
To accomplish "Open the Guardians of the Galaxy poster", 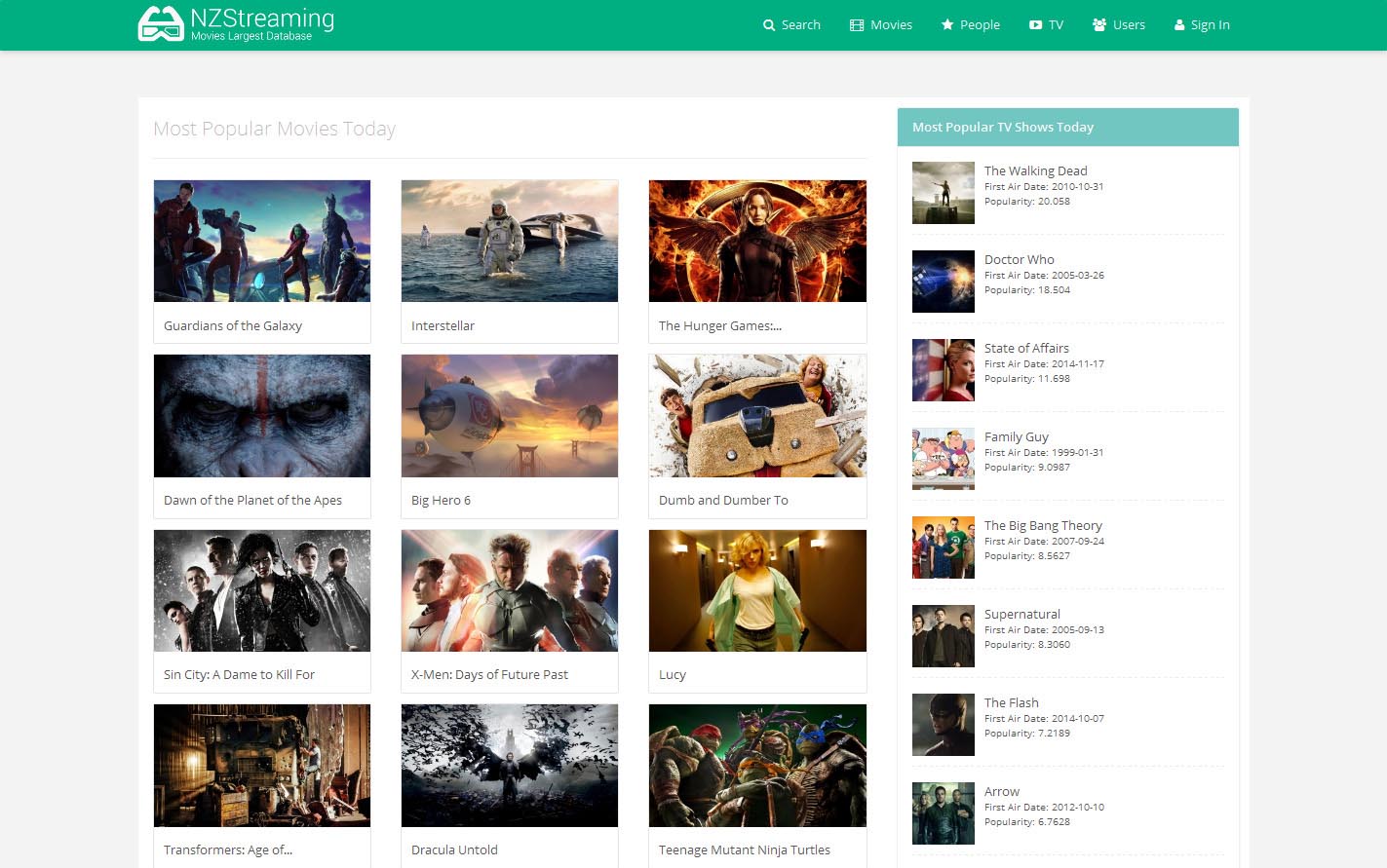I will point(262,241).
